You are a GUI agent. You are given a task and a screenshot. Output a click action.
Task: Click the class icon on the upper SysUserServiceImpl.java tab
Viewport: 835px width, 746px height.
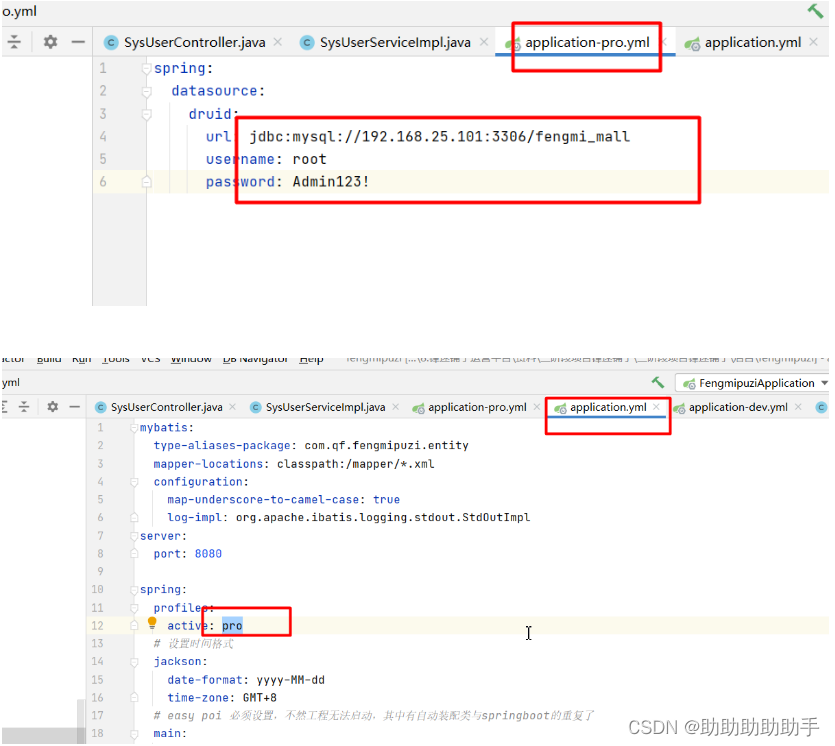click(x=307, y=43)
